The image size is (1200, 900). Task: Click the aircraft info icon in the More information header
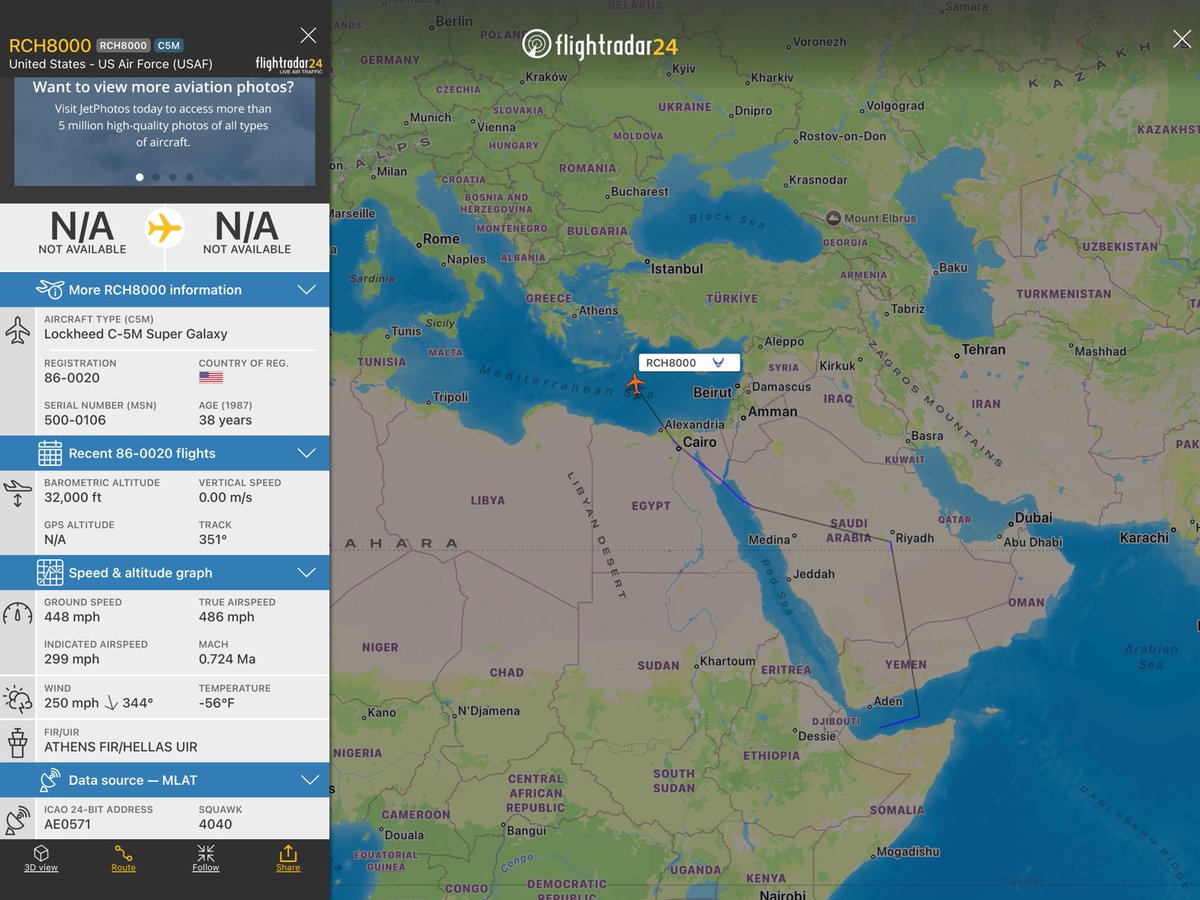tap(50, 290)
